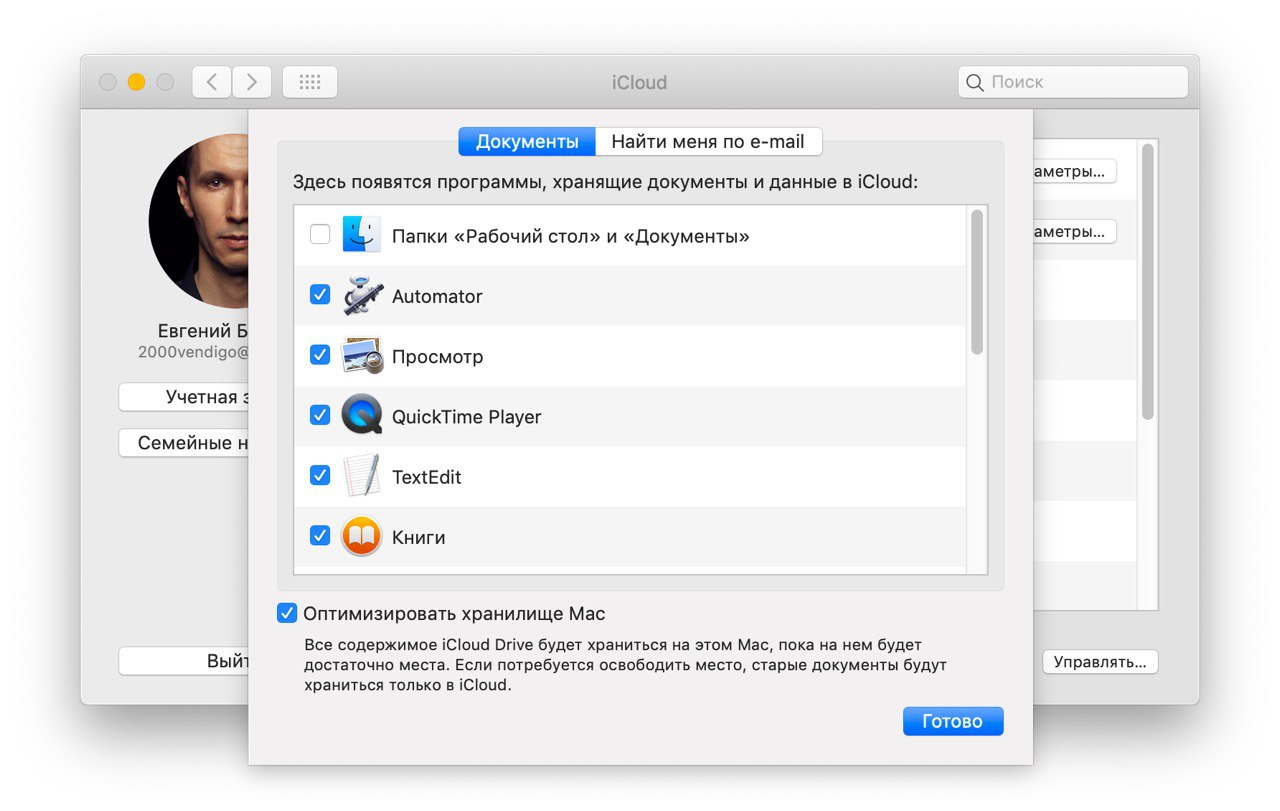The image size is (1280, 811).
Task: Click the lower Параметры... button behind dialog
Action: point(1074,231)
